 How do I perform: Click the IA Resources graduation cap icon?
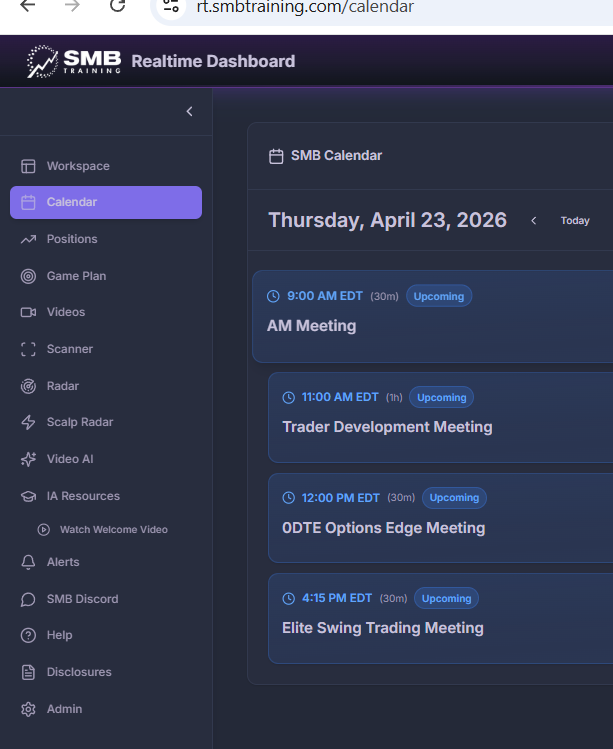pyautogui.click(x=28, y=496)
